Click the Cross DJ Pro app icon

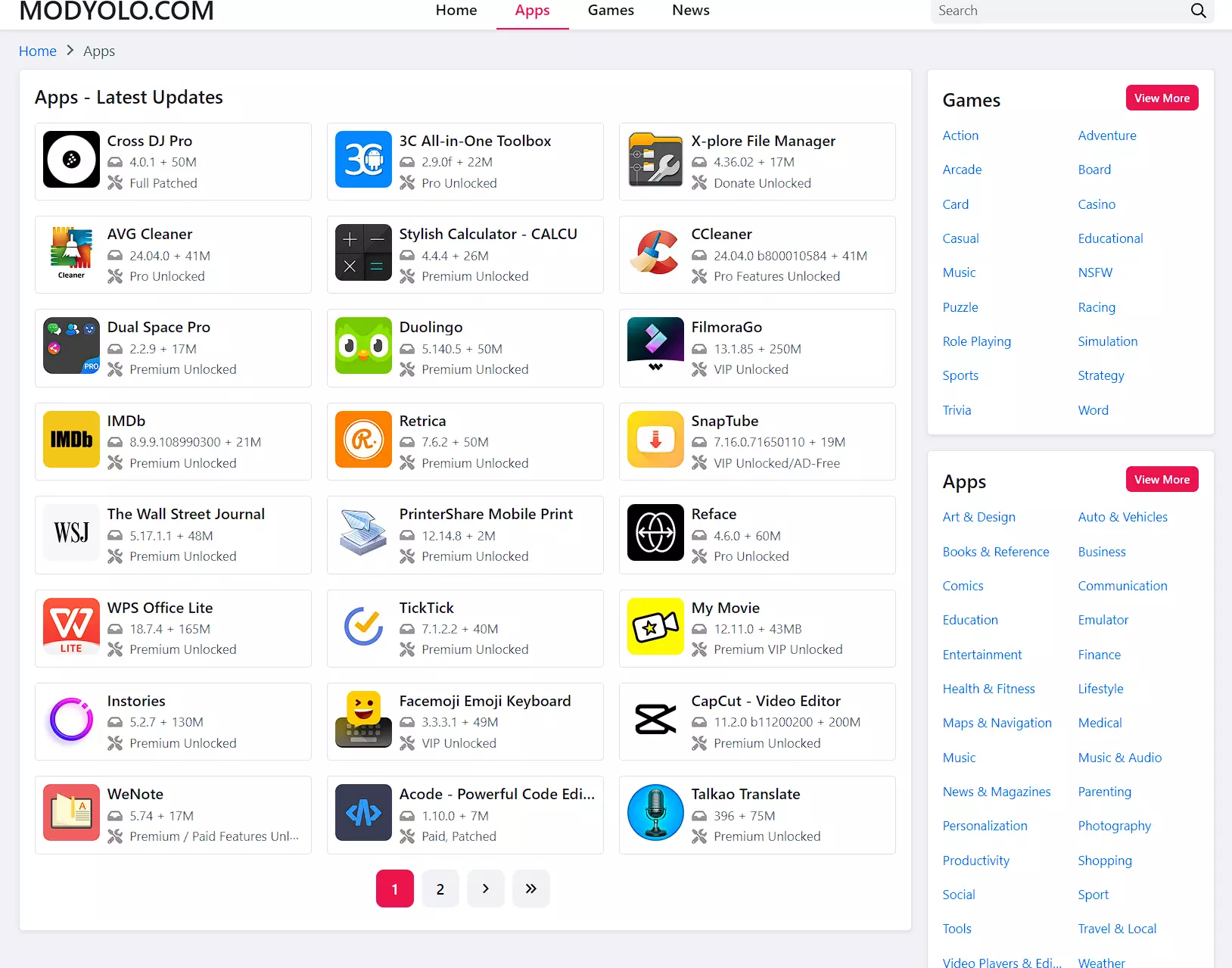tap(71, 159)
